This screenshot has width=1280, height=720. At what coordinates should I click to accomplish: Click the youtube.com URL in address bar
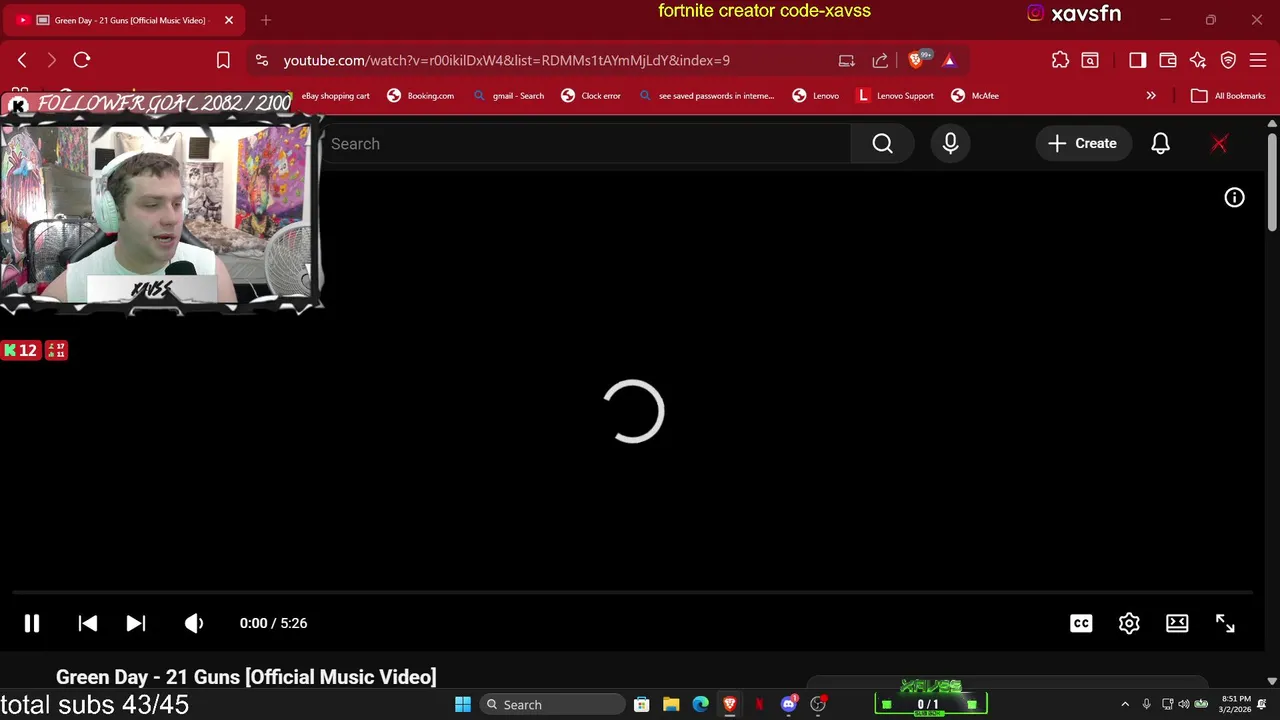pos(506,60)
